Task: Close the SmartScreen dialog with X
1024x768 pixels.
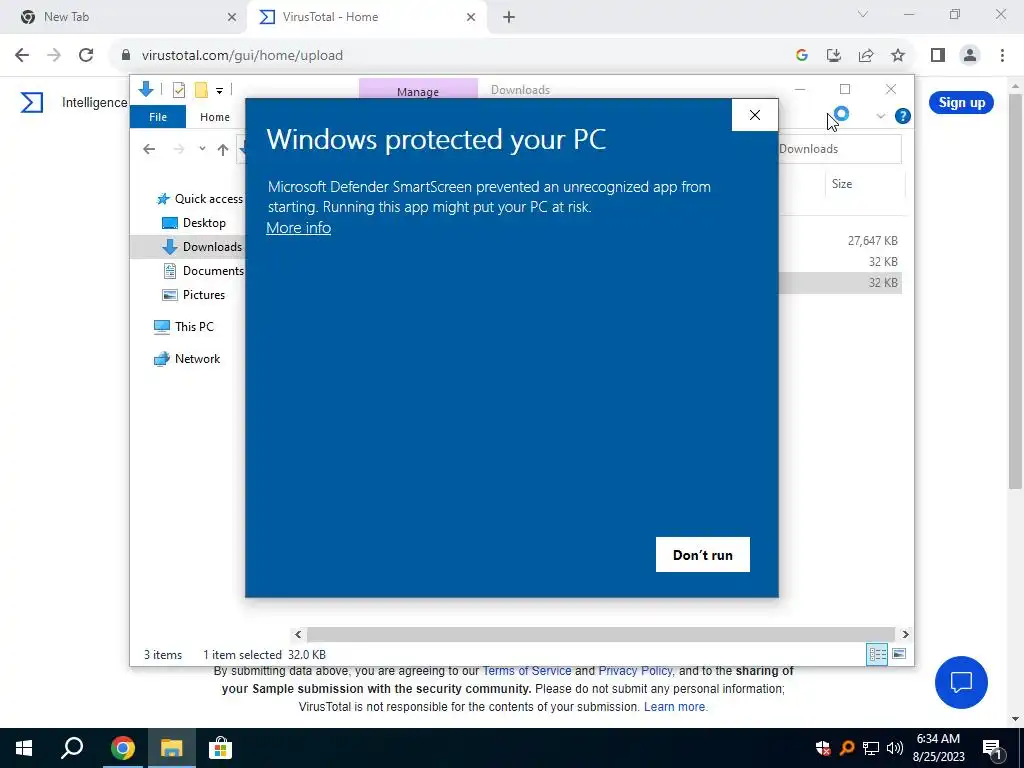Action: pos(755,115)
